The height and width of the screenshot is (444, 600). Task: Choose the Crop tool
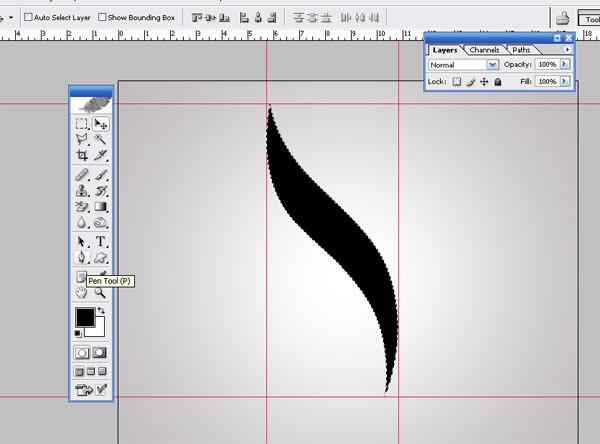pos(82,156)
